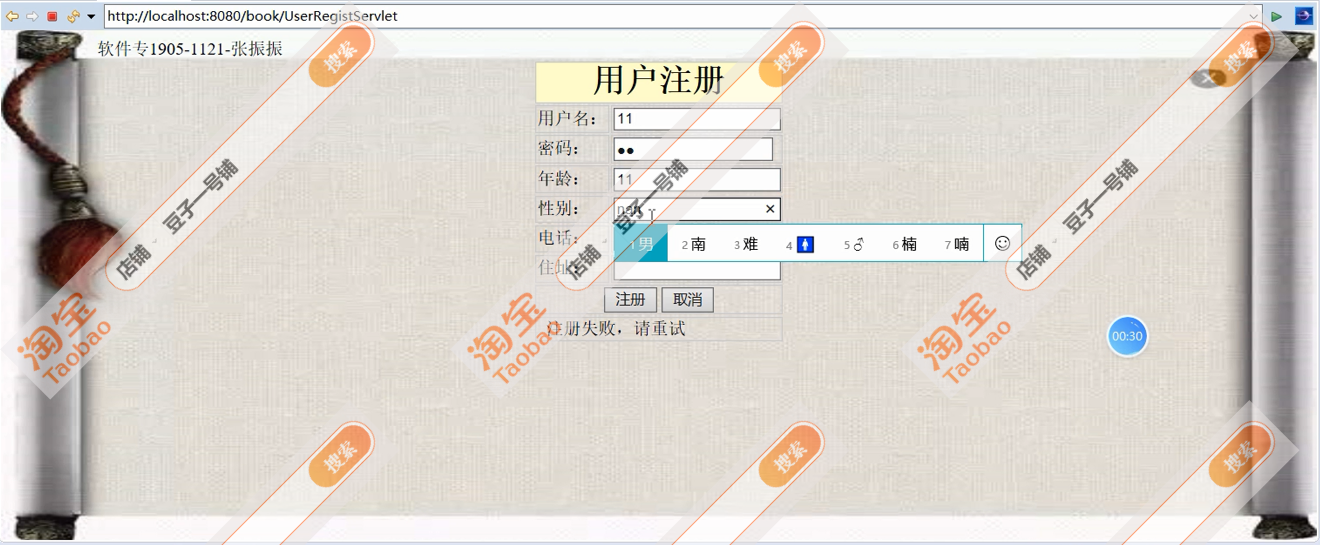The height and width of the screenshot is (545, 1320).
Task: Click the red stop loading icon
Action: pyautogui.click(x=52, y=16)
